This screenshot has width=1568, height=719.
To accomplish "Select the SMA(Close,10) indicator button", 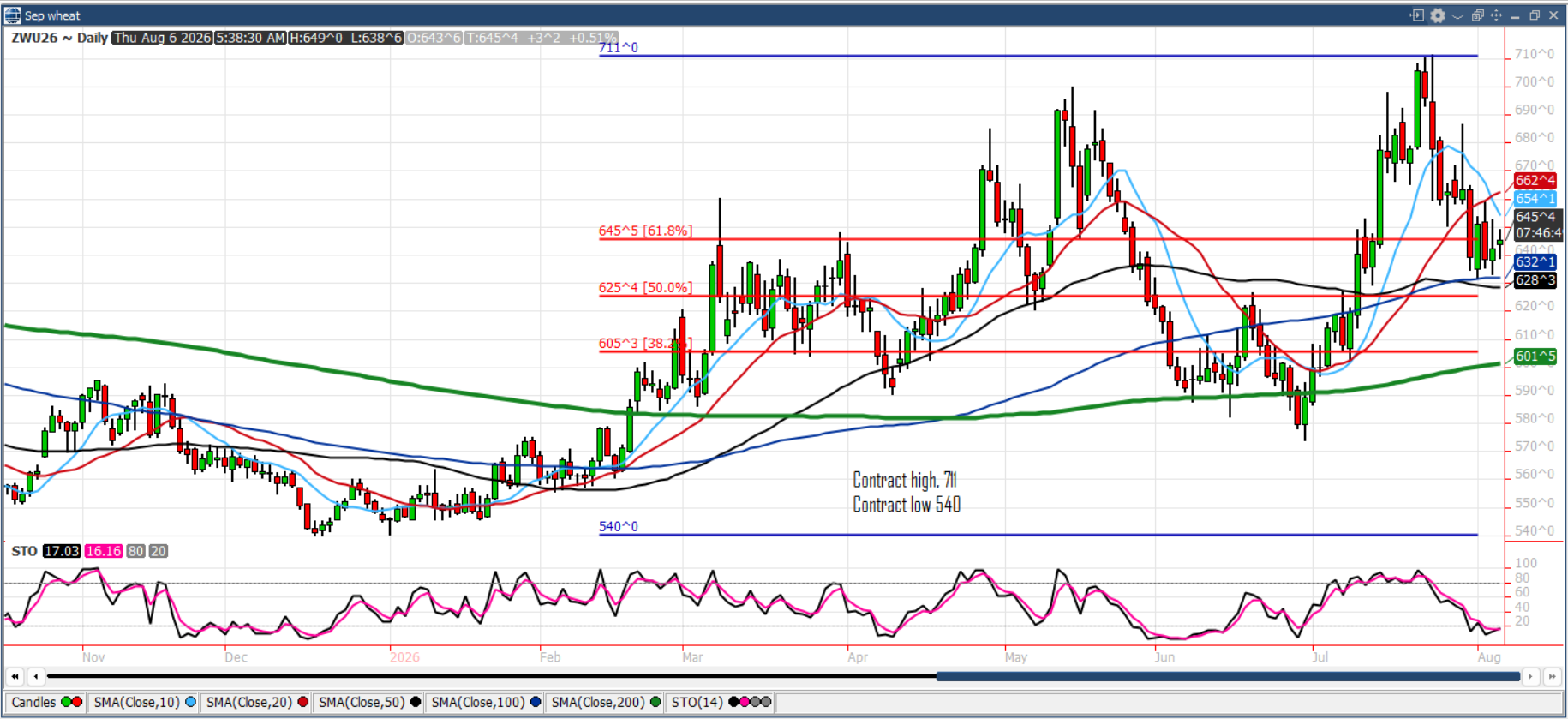I will pos(145,703).
